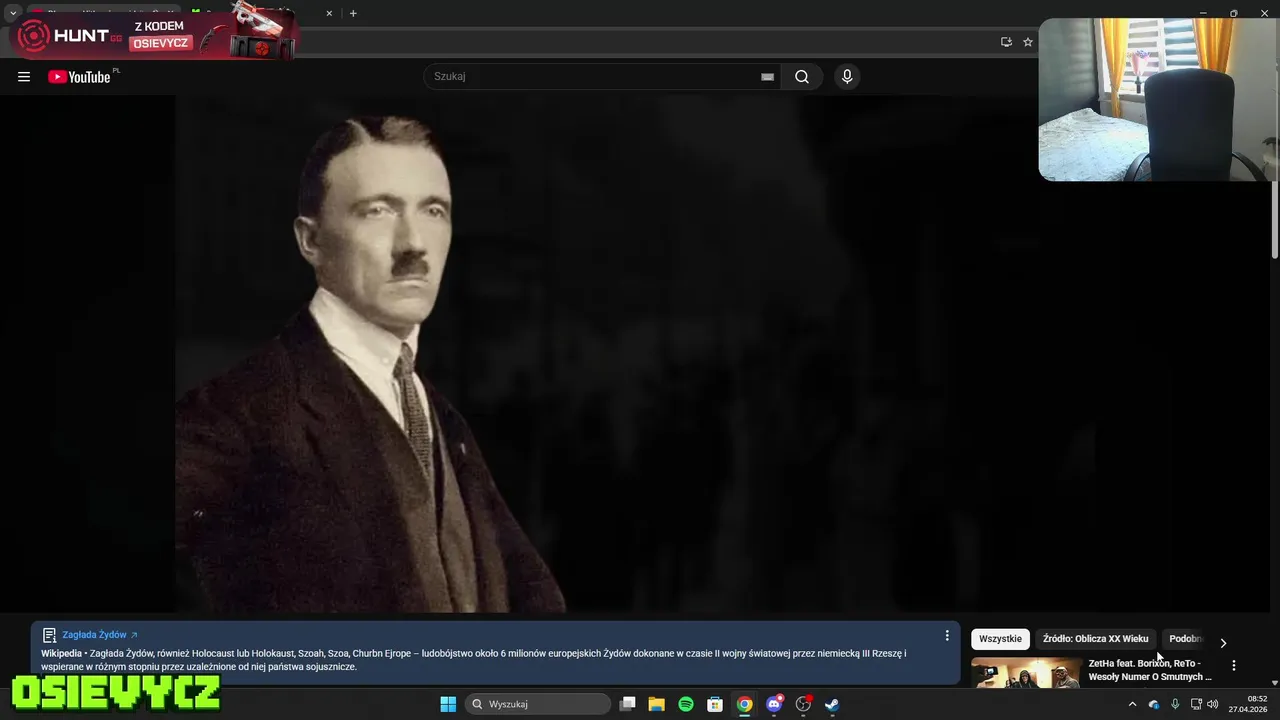
Task: Open Spotify from the taskbar
Action: coord(686,704)
